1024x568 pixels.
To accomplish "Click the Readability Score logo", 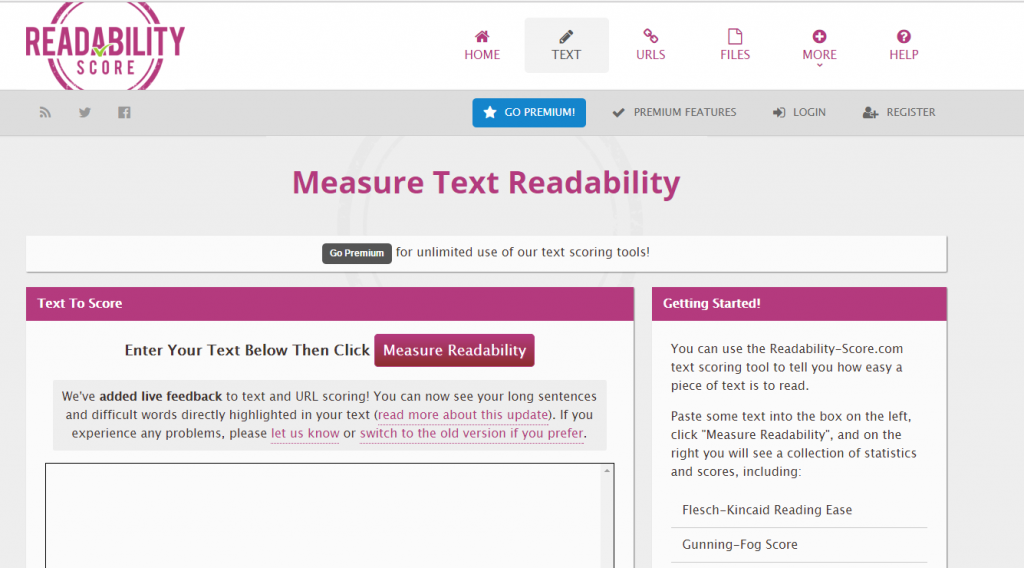I will 105,46.
